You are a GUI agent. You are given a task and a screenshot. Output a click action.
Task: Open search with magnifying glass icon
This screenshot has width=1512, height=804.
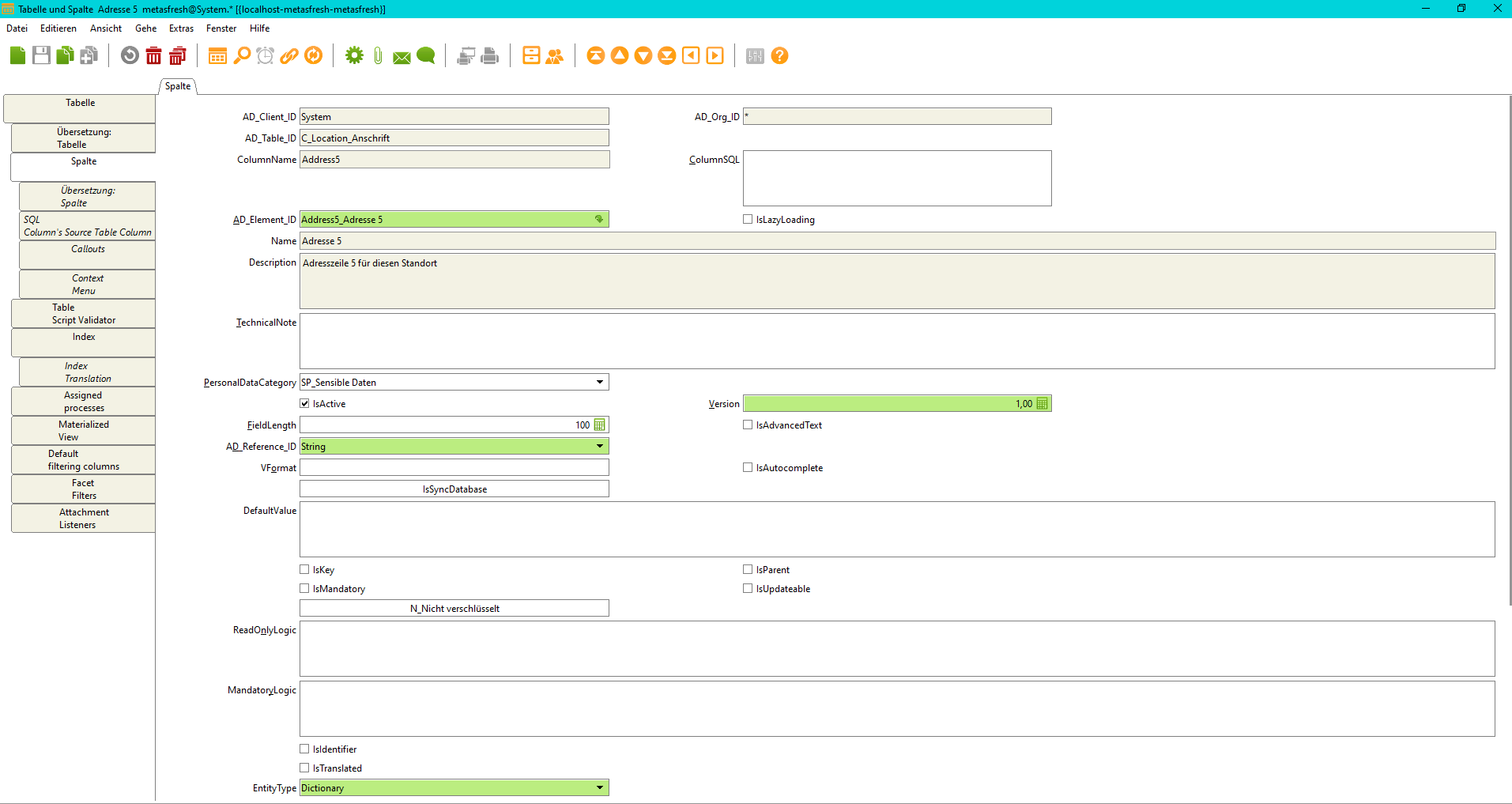tap(242, 55)
